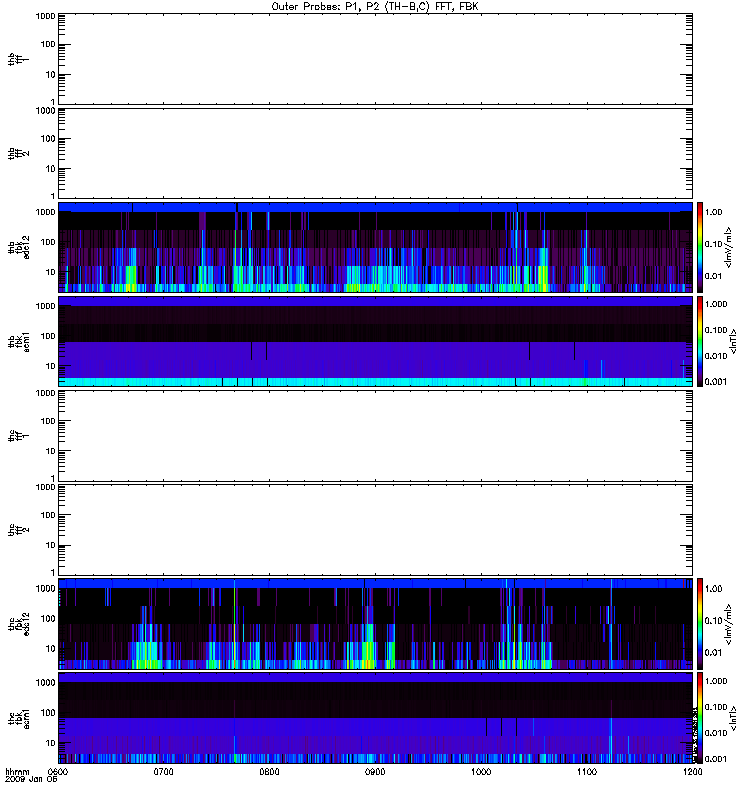Click the thb fbk edc12 spectrogram panel
Image resolution: width=750 pixels, height=800 pixels.
coord(375,247)
